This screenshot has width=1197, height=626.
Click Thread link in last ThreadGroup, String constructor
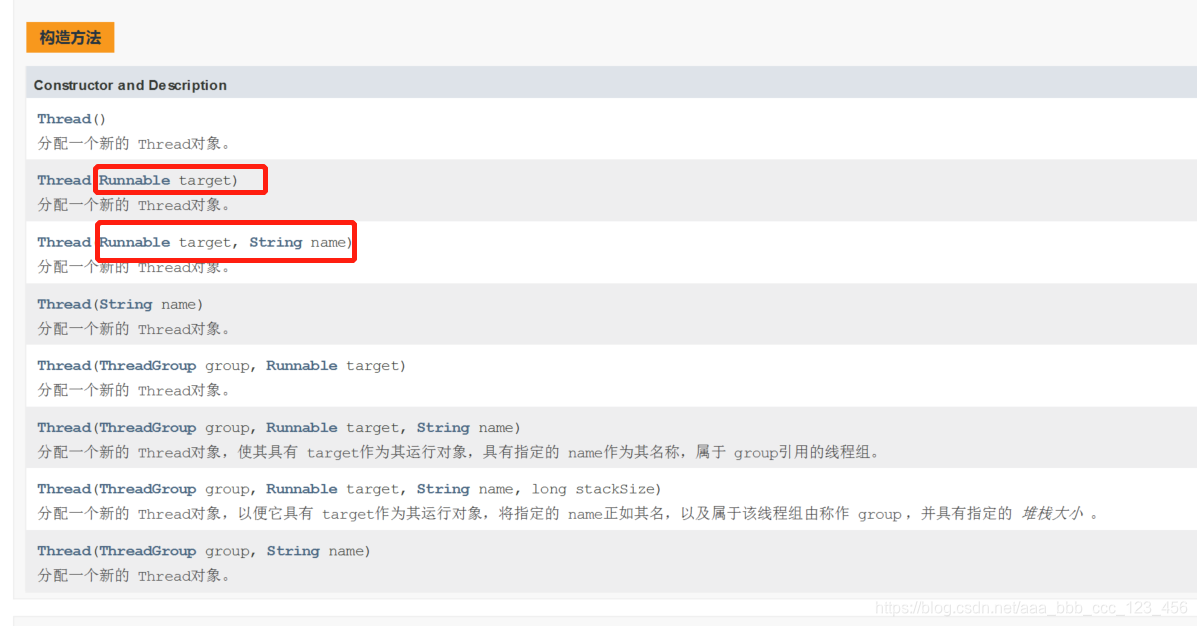64,550
